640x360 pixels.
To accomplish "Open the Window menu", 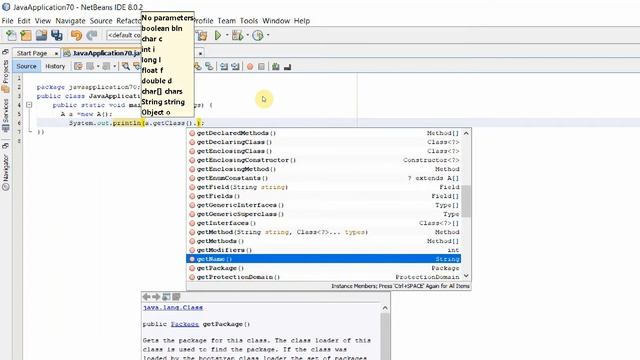I will 276,21.
